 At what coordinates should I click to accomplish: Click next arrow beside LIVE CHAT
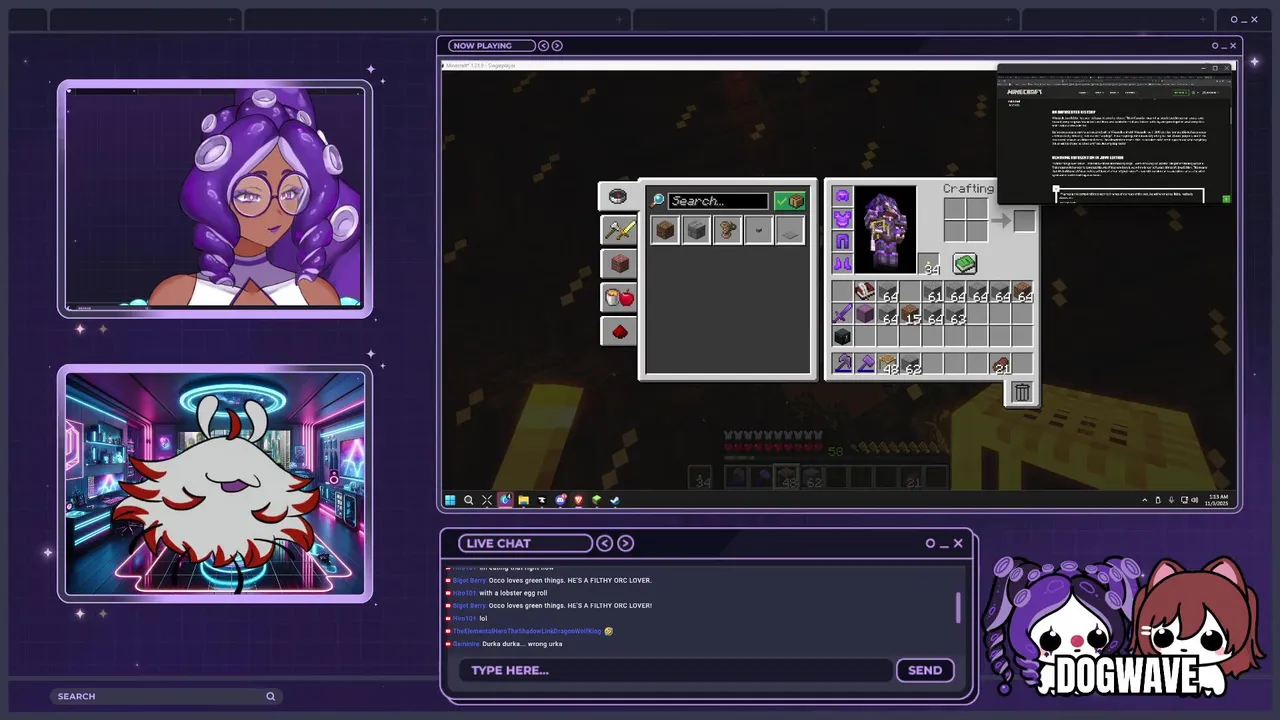(x=625, y=543)
